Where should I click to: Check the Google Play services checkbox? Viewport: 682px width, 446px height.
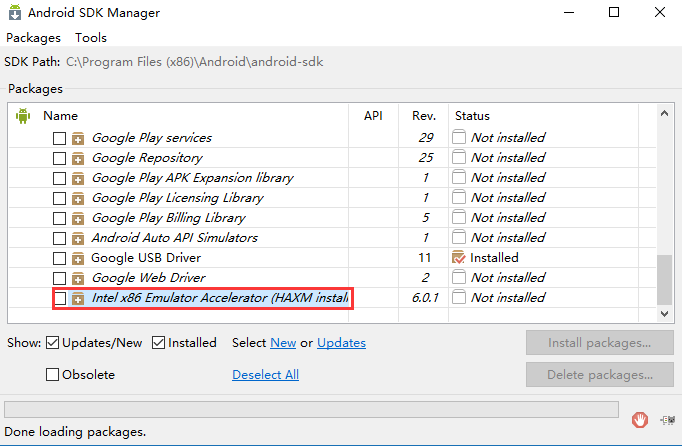pos(59,138)
